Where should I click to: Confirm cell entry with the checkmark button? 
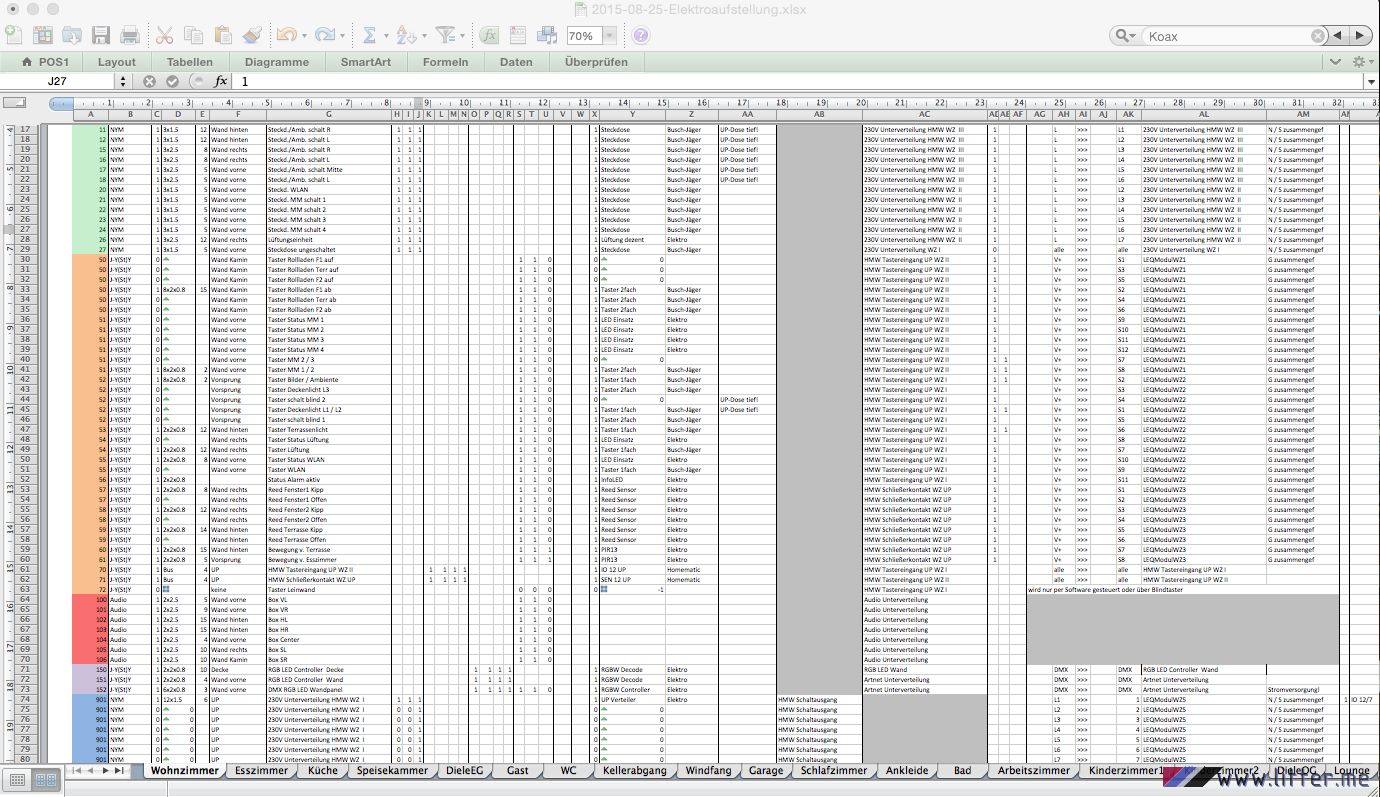173,81
